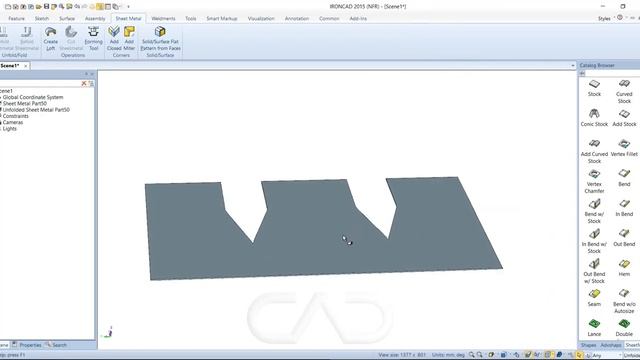This screenshot has width=640, height=360.
Task: Open the Smart Markup ribbon tab
Action: coord(222,18)
